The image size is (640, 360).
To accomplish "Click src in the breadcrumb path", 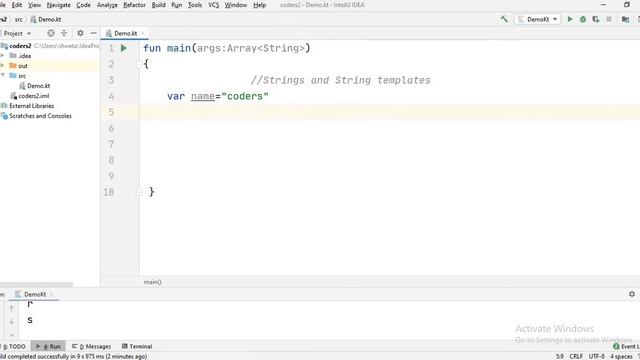I will click(x=19, y=19).
